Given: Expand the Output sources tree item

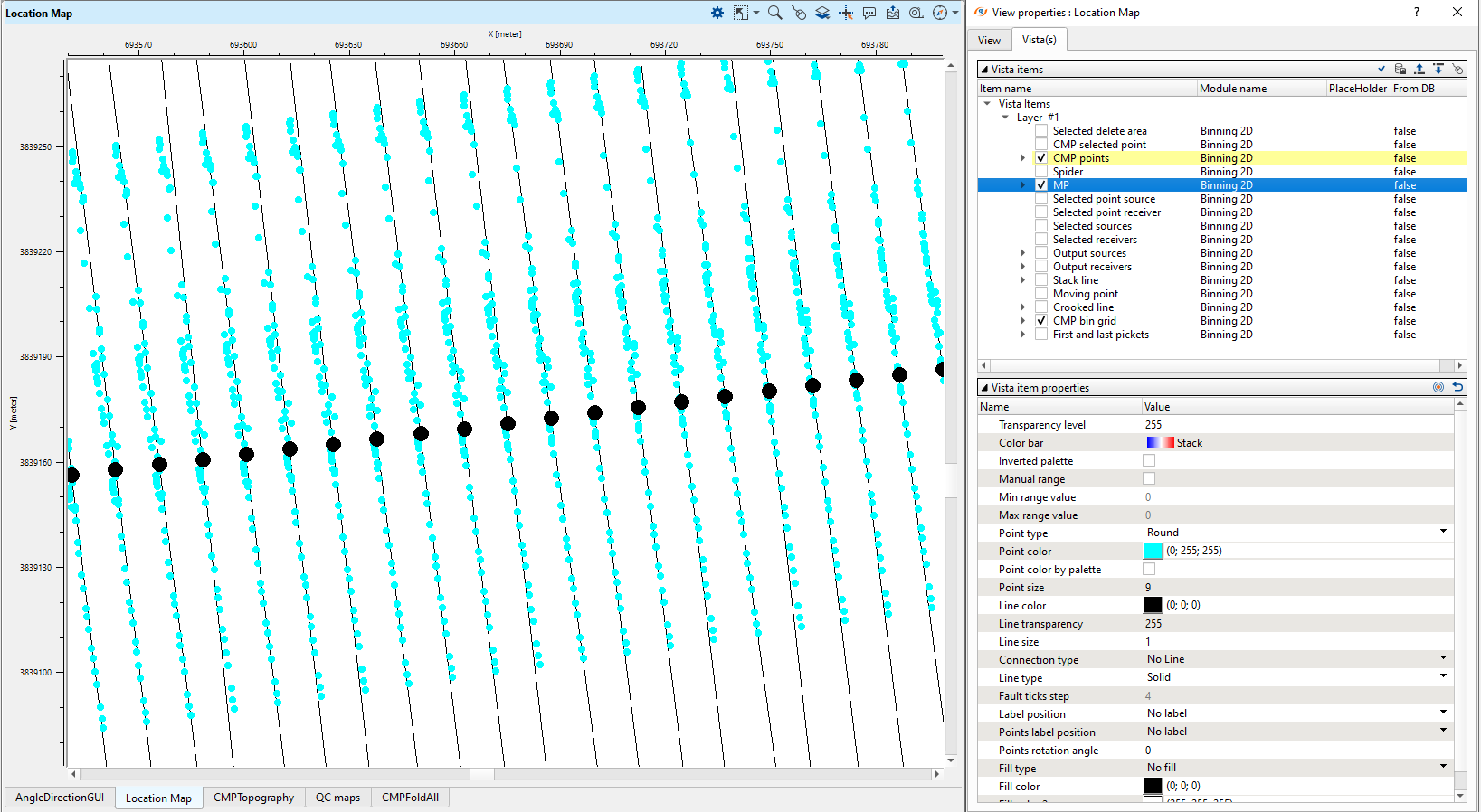Looking at the screenshot, I should click(x=1023, y=253).
